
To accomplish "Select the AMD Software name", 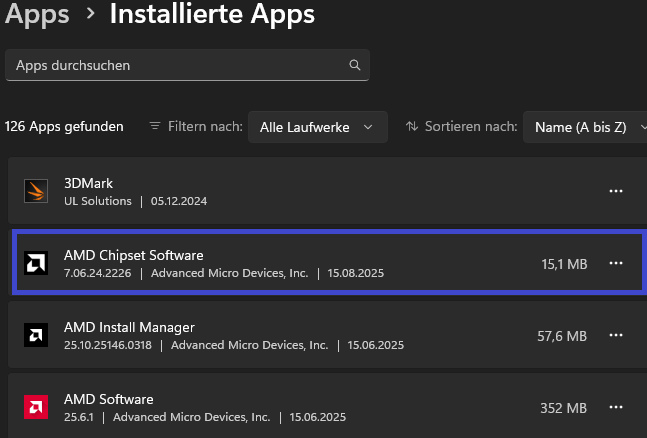I will pyautogui.click(x=109, y=399).
